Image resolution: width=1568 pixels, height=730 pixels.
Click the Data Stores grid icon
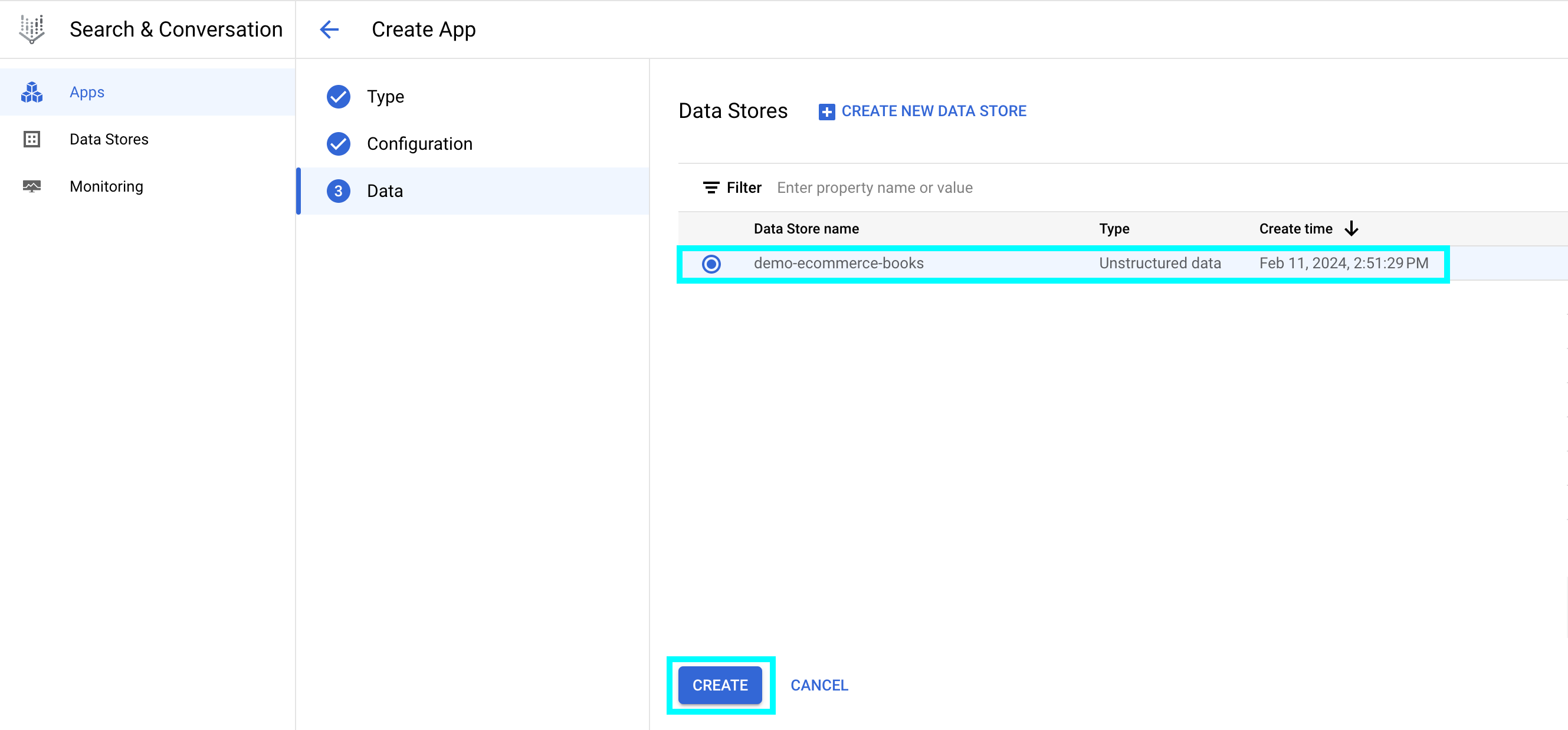32,139
